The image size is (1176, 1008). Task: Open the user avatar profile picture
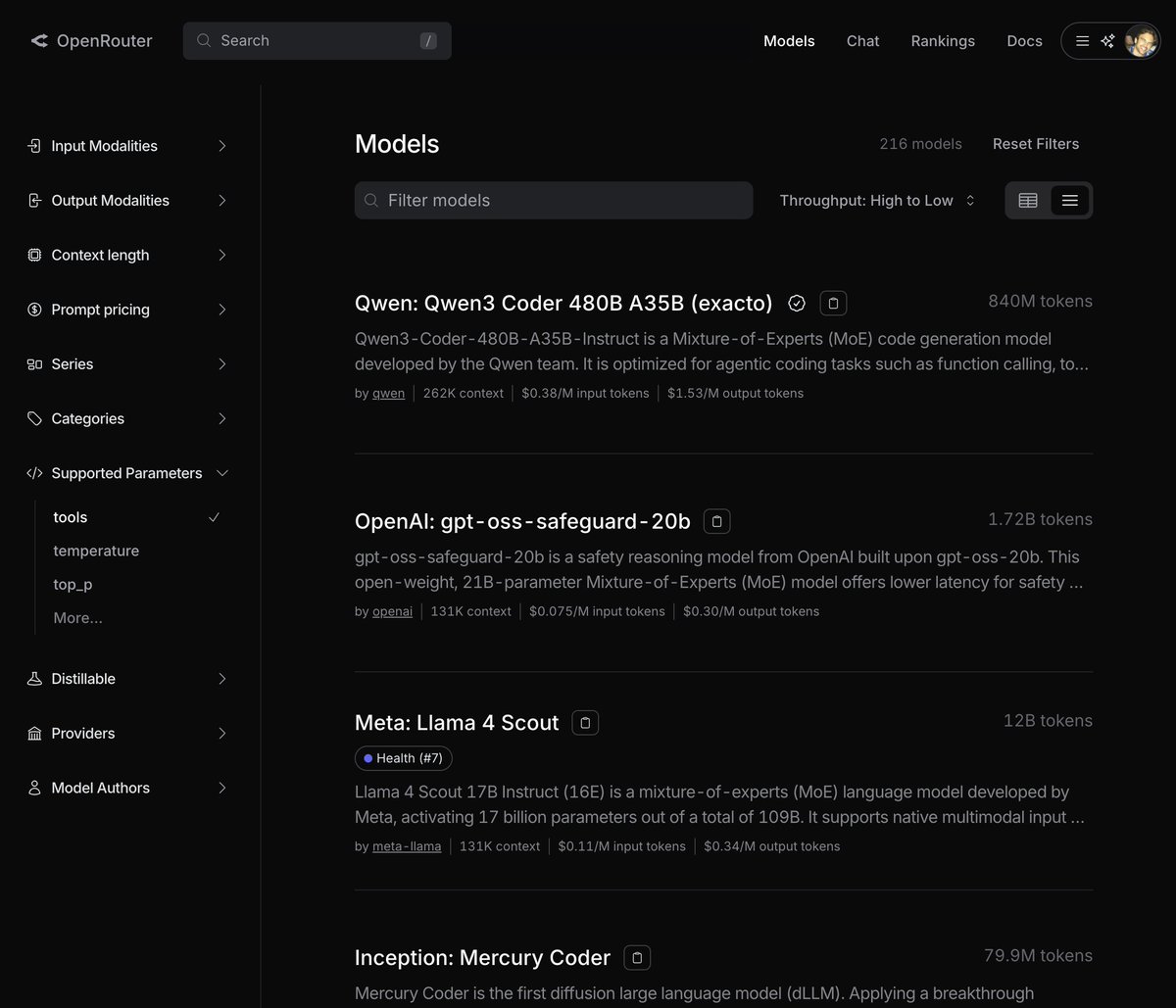[x=1141, y=41]
